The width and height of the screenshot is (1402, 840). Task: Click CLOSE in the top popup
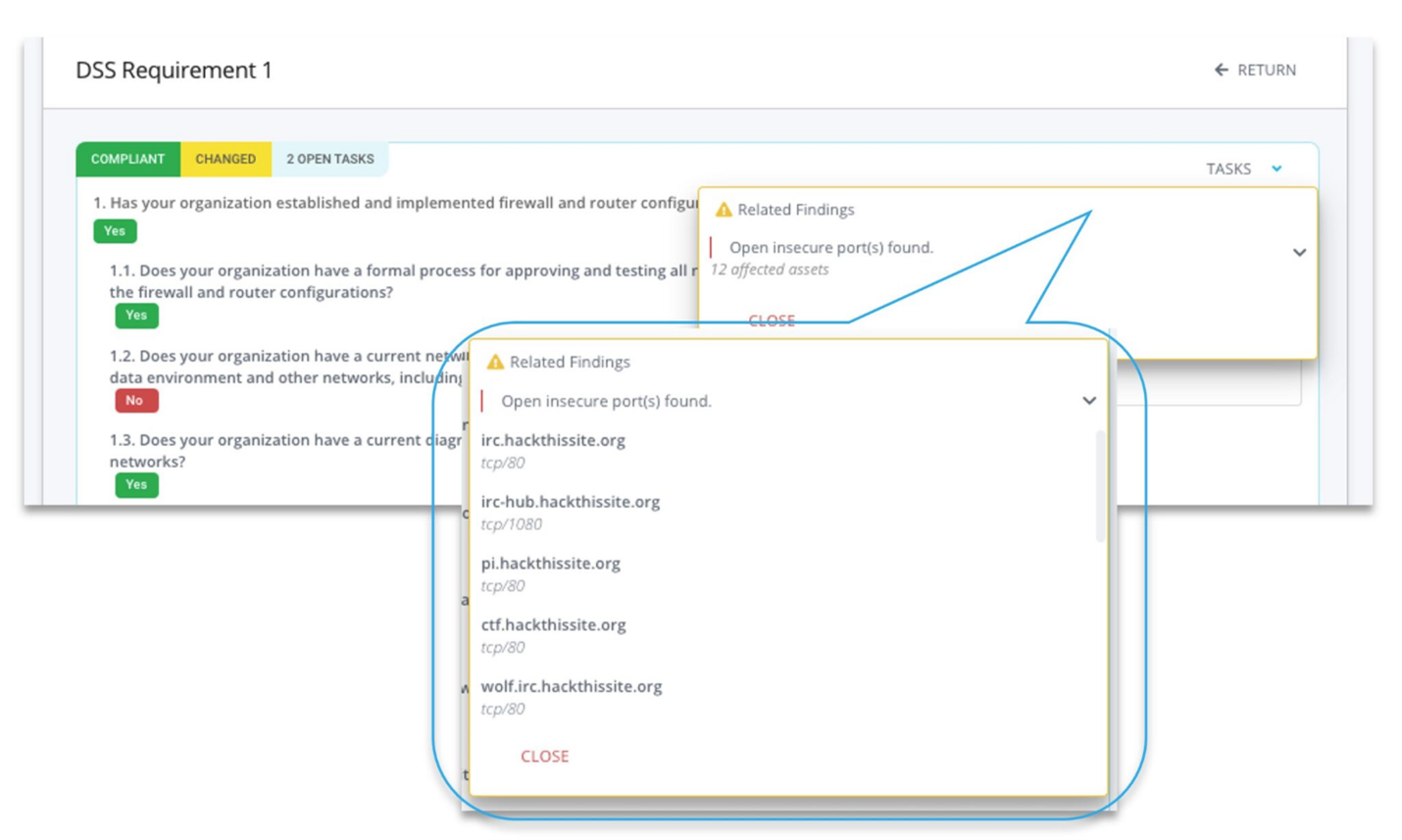click(774, 320)
